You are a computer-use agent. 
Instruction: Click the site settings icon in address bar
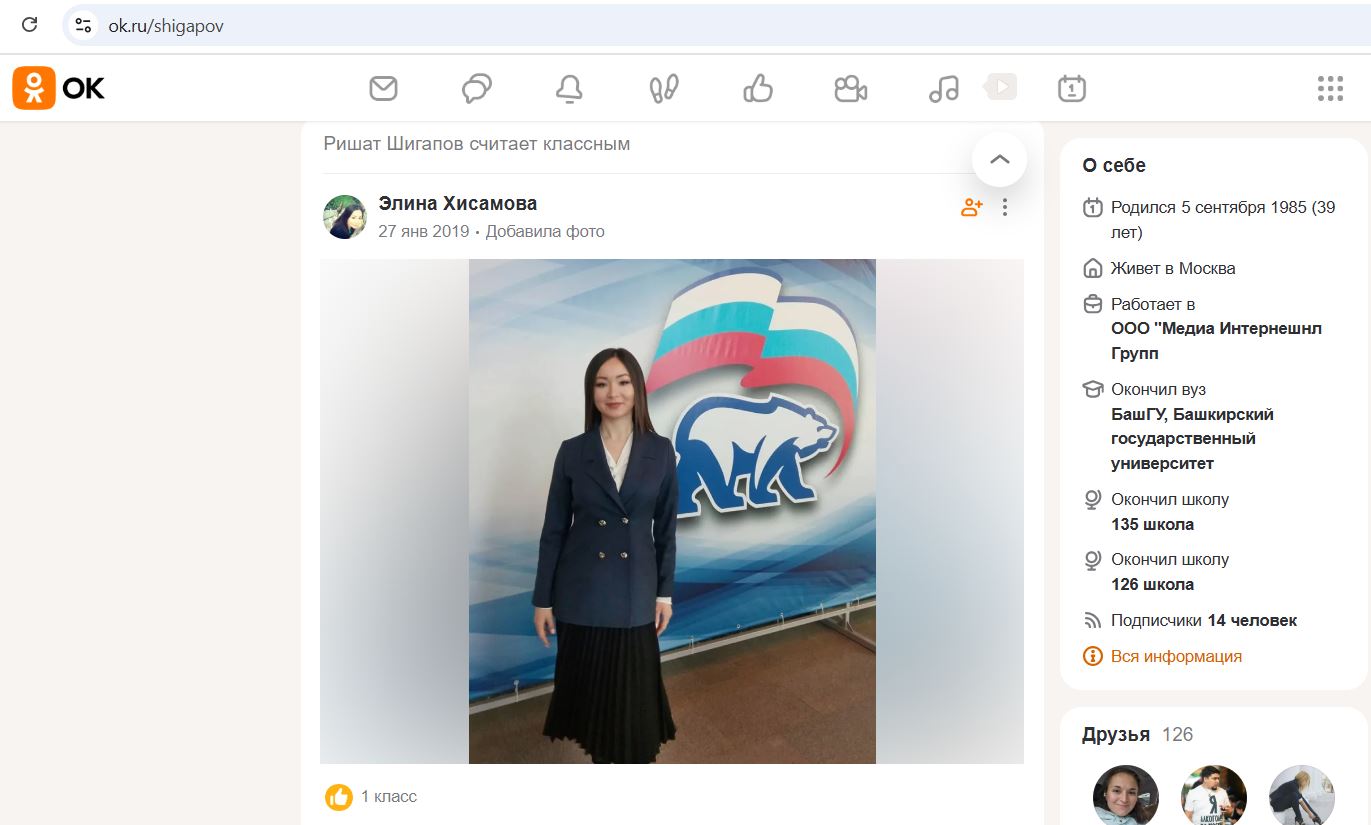[84, 26]
